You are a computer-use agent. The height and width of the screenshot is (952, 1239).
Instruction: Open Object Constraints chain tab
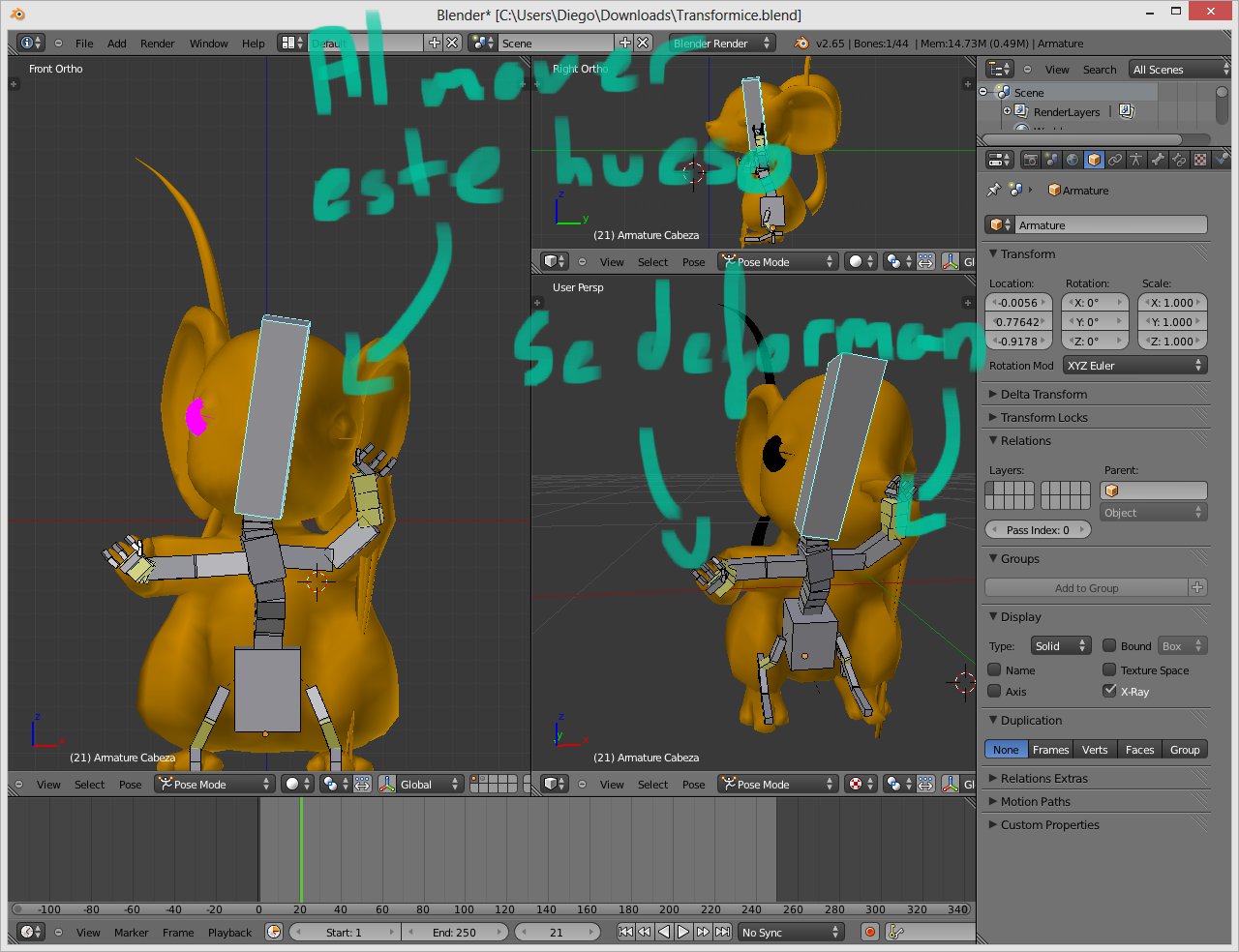pos(1115,160)
